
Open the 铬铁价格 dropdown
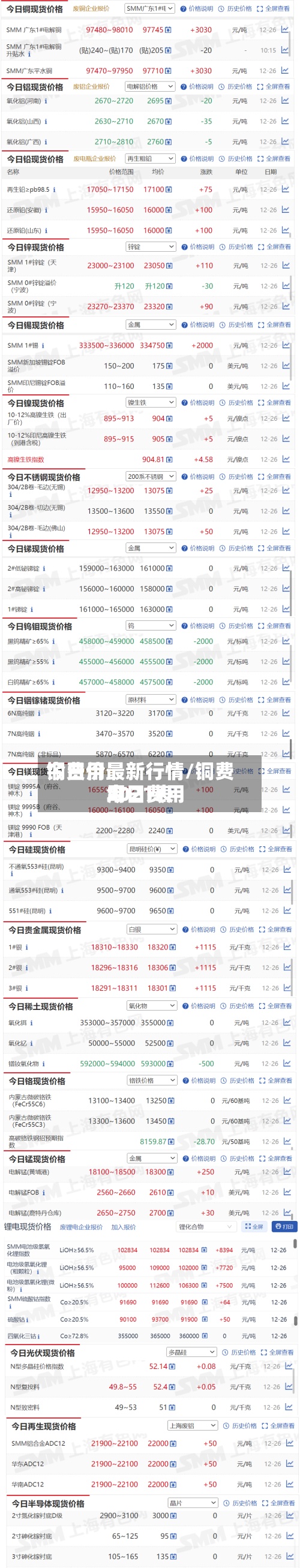click(152, 1081)
